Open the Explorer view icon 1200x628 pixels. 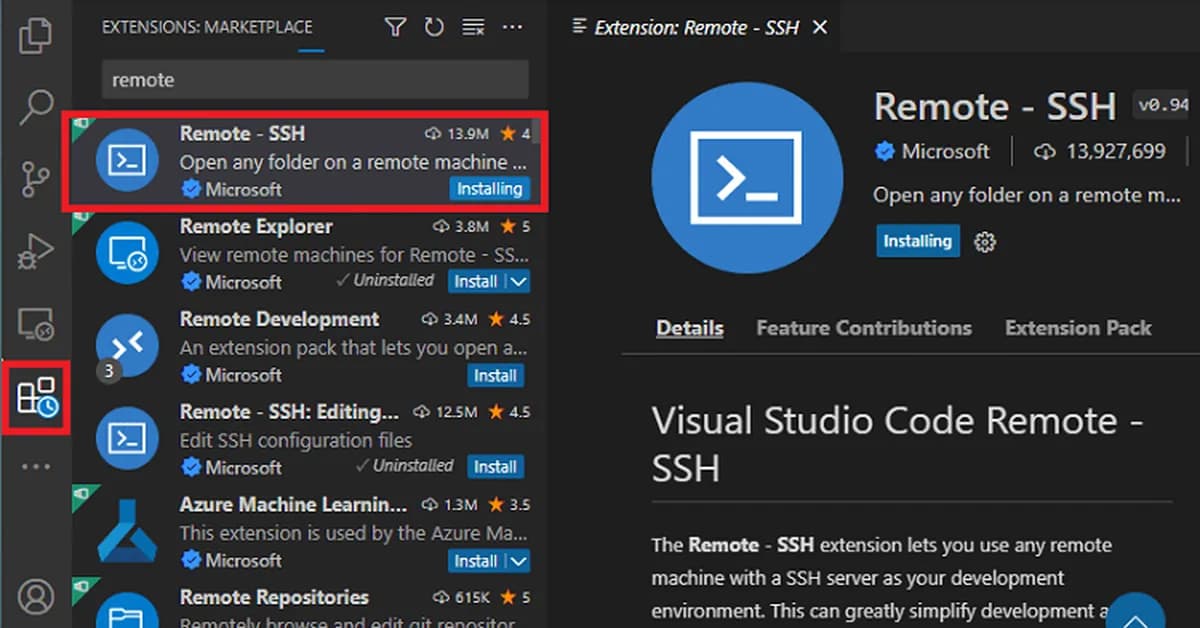click(x=36, y=35)
